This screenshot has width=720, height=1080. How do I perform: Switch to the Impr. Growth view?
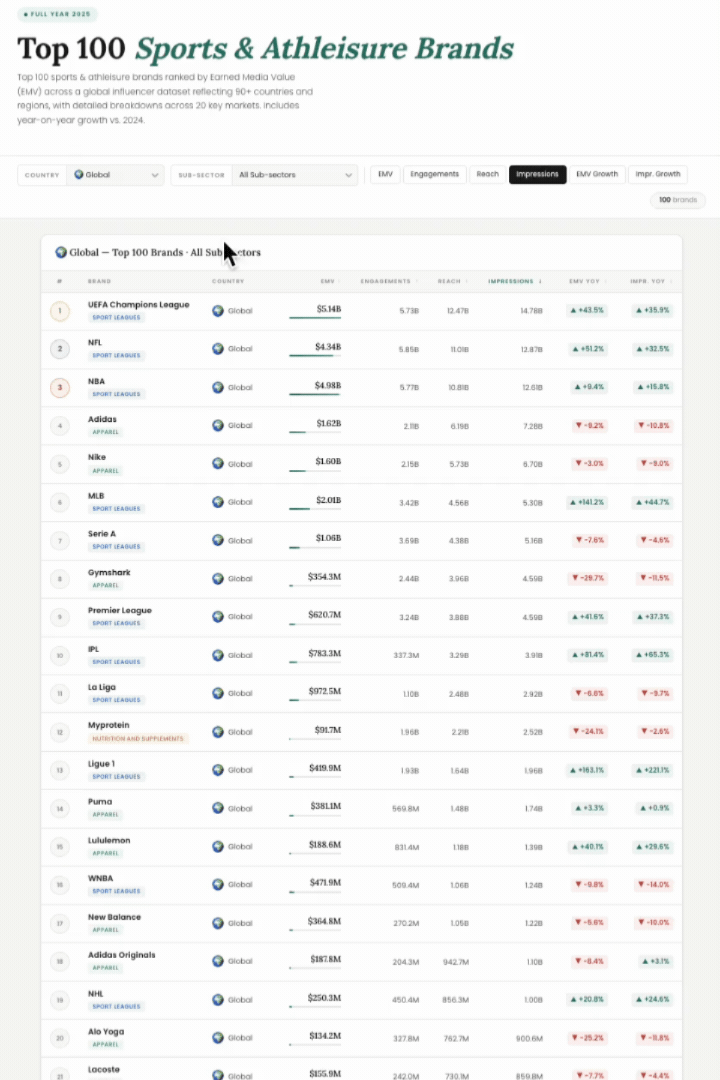(x=658, y=174)
